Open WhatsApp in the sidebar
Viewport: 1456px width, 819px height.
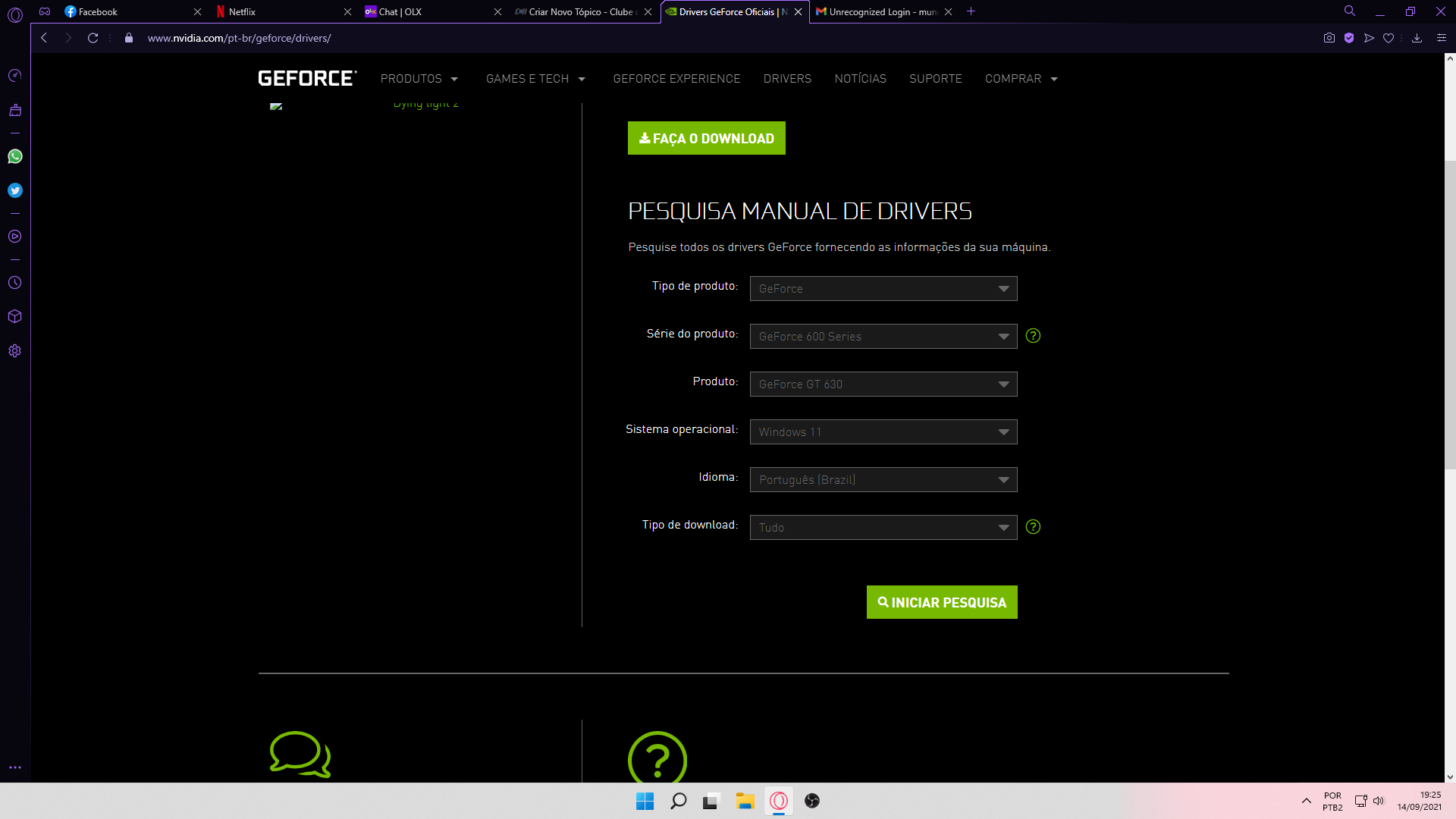click(15, 156)
